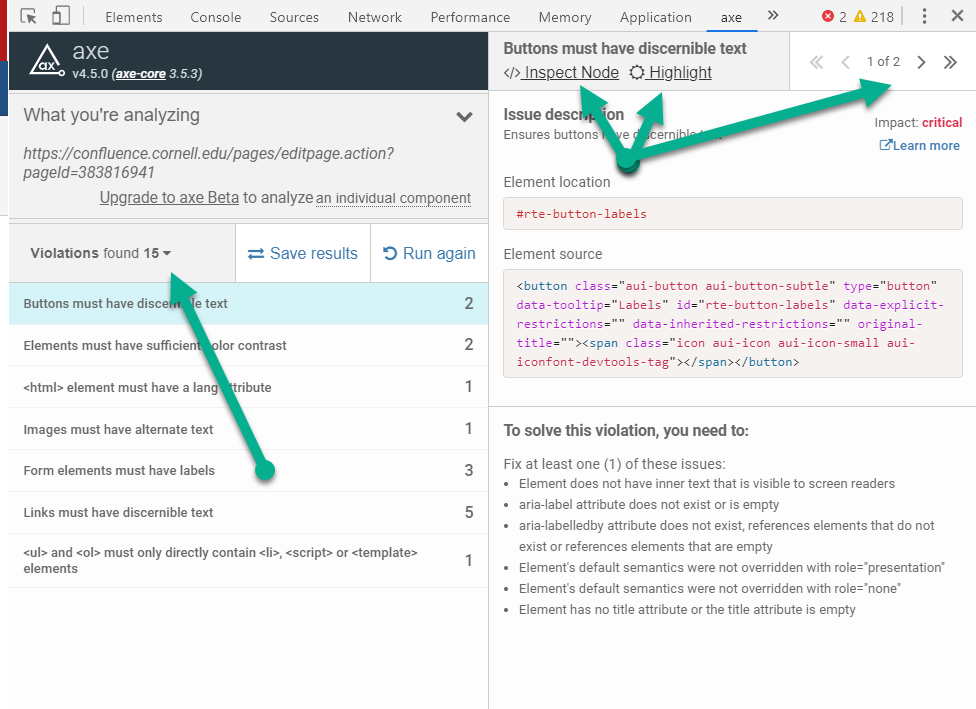Toggle device toolbar icon

pos(60,16)
